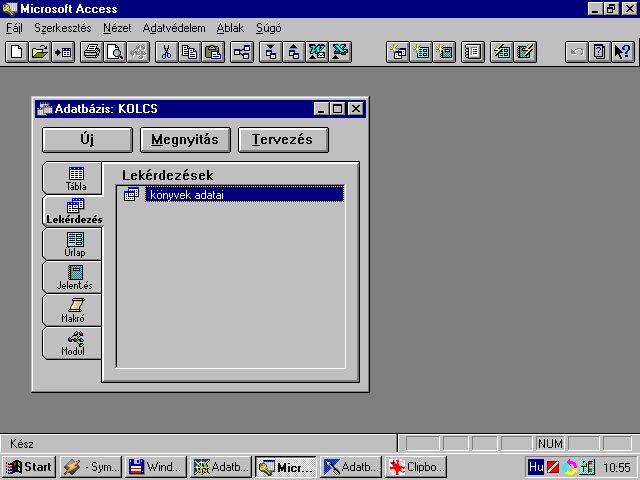The image size is (640, 480).
Task: Click the New Database toolbar icon
Action: pos(17,52)
